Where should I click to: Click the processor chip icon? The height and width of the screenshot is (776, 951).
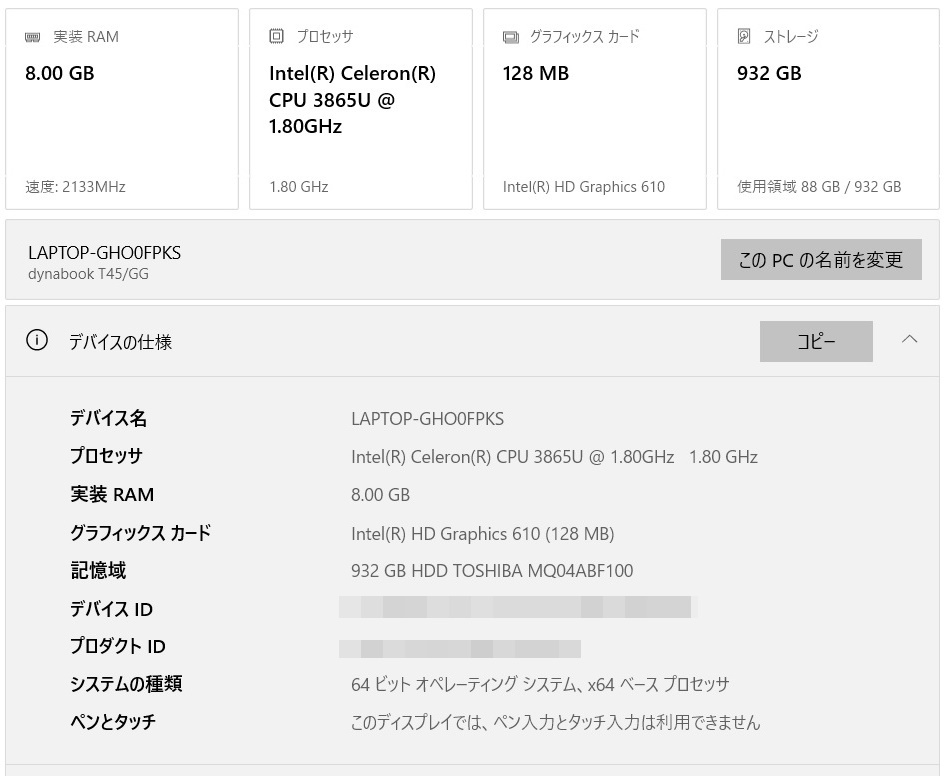277,37
